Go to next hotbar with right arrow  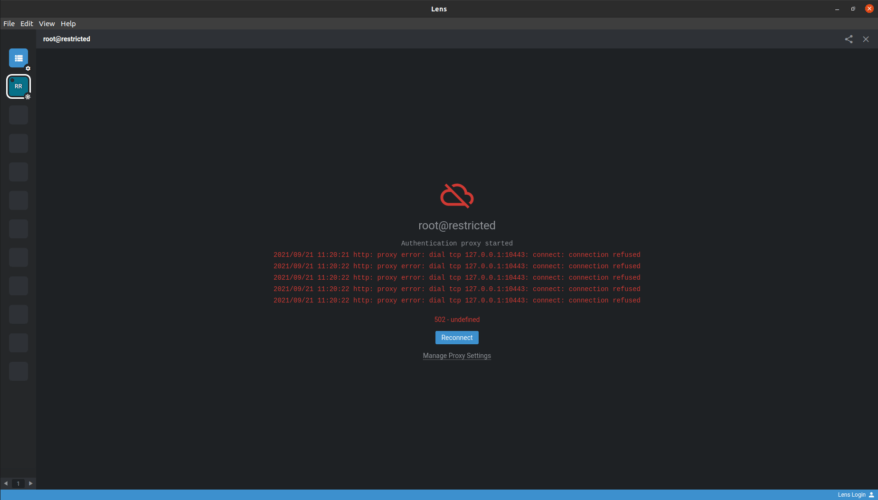click(x=31, y=483)
